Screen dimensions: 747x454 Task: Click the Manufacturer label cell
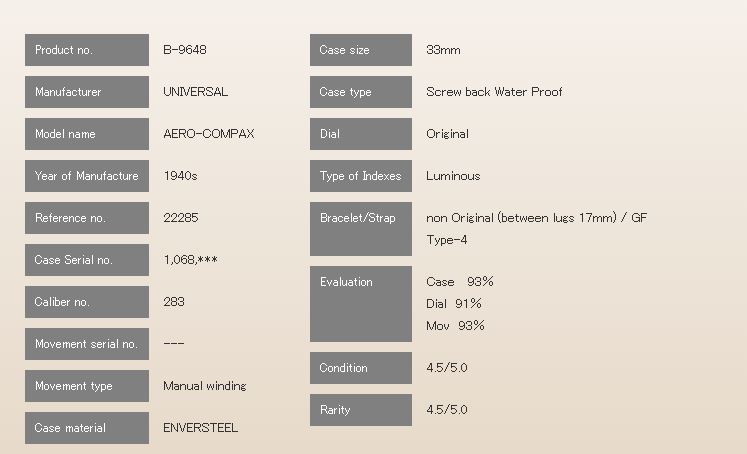point(87,92)
